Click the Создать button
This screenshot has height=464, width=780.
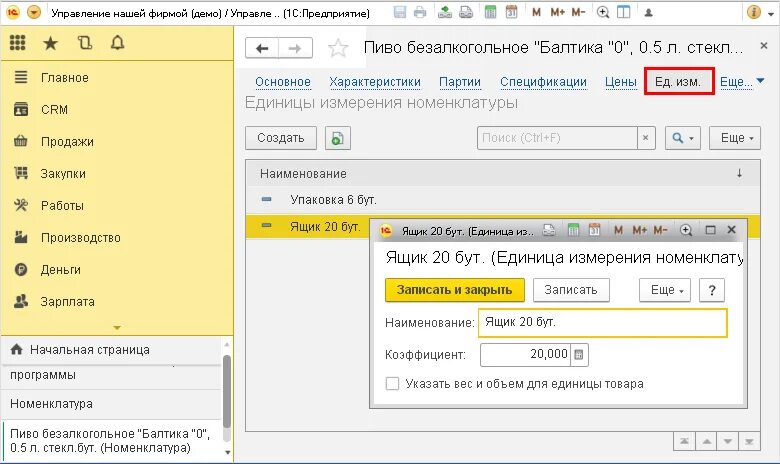[x=281, y=138]
